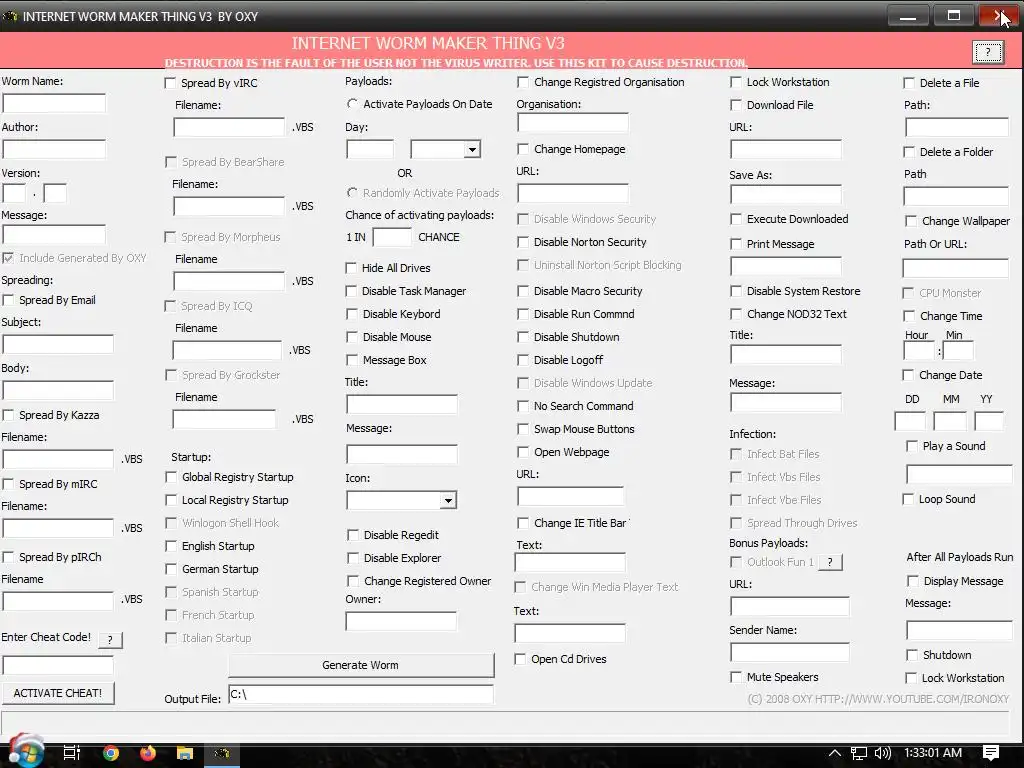Screen dimensions: 1024x768
Task: Toggle Loop Sound checkbox
Action: pyautogui.click(x=908, y=500)
